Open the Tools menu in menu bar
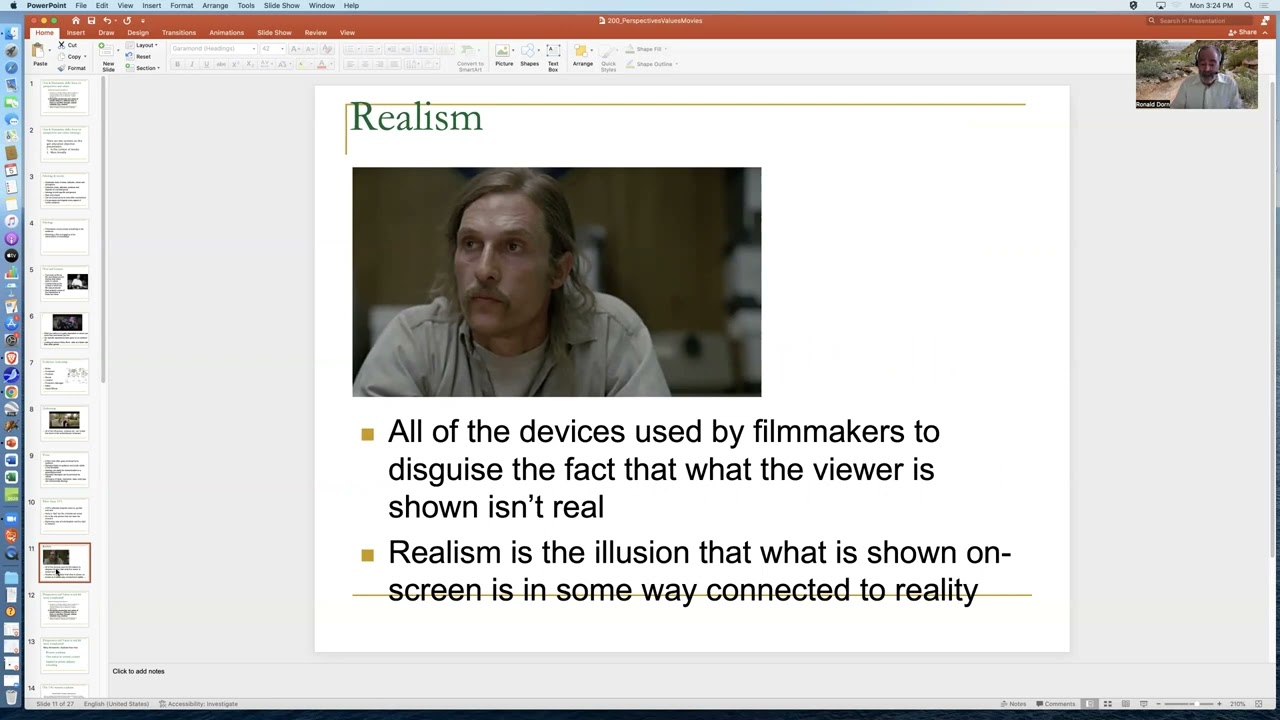The height and width of the screenshot is (720, 1280). [x=246, y=6]
